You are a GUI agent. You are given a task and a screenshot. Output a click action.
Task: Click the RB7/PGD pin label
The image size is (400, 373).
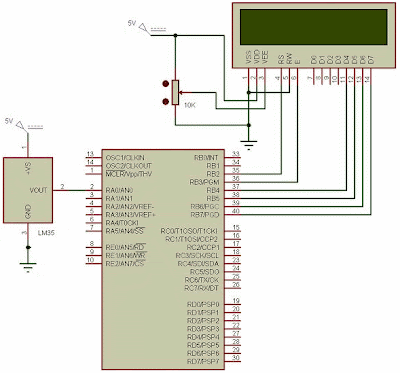coord(205,215)
